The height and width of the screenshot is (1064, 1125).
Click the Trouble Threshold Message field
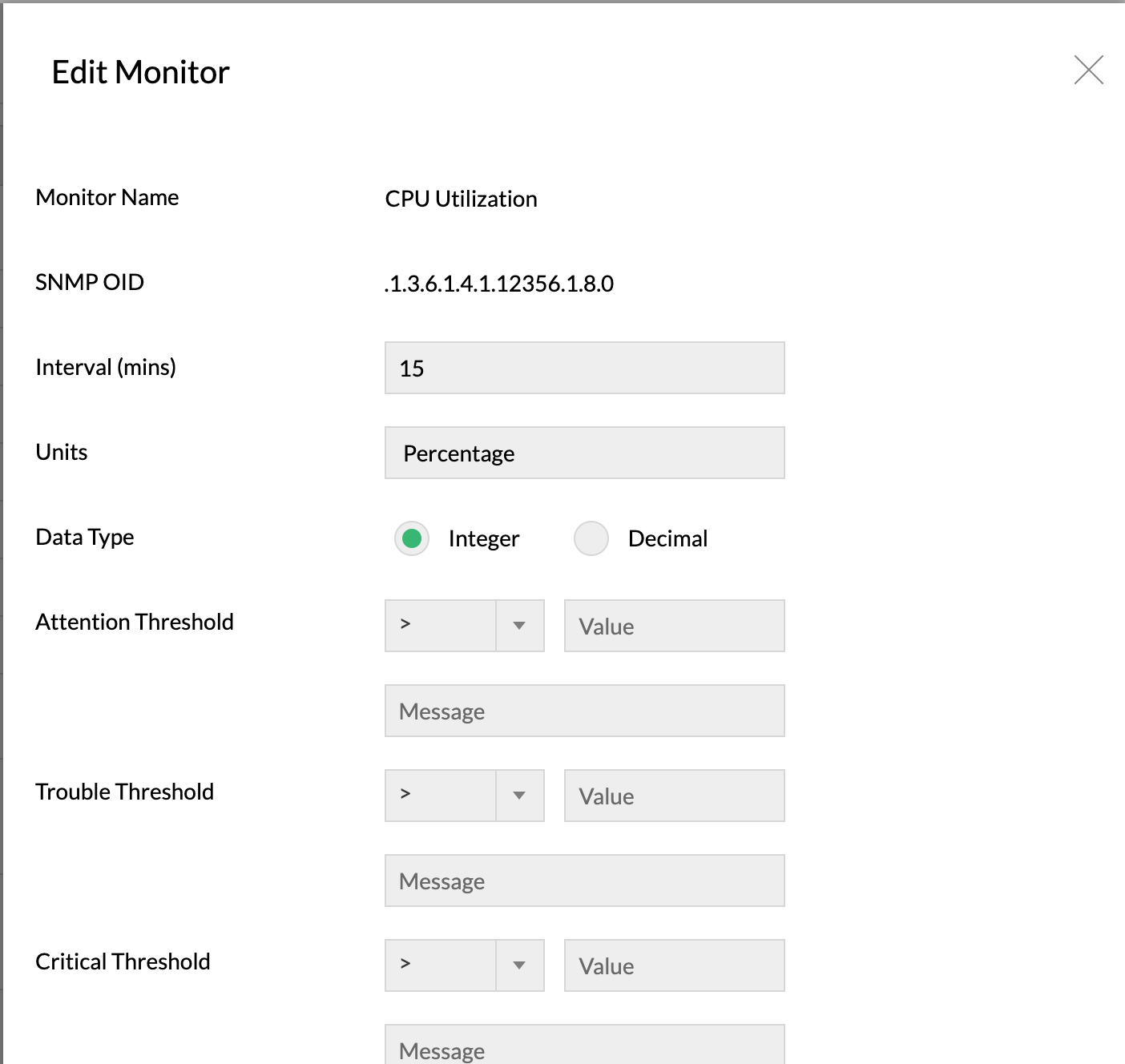(585, 881)
